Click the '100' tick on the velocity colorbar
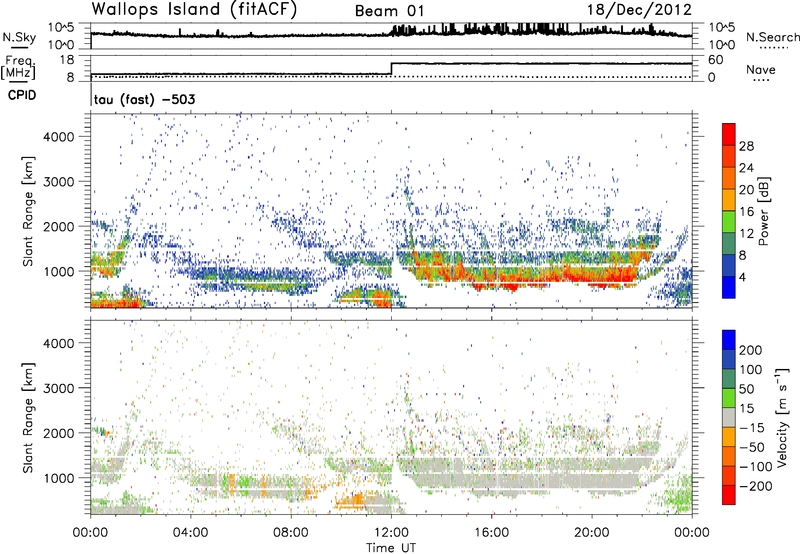Screen dimensions: 800x554 pyautogui.click(x=751, y=370)
